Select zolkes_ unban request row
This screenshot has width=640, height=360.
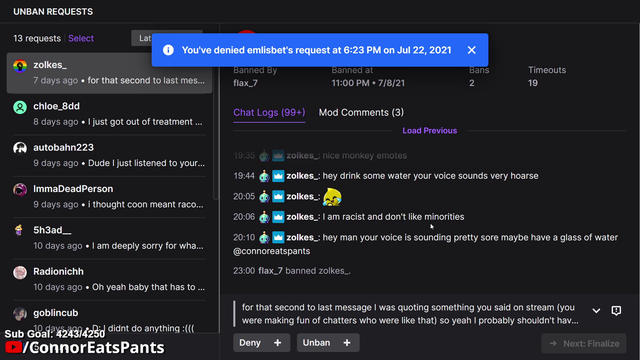[x=109, y=73]
